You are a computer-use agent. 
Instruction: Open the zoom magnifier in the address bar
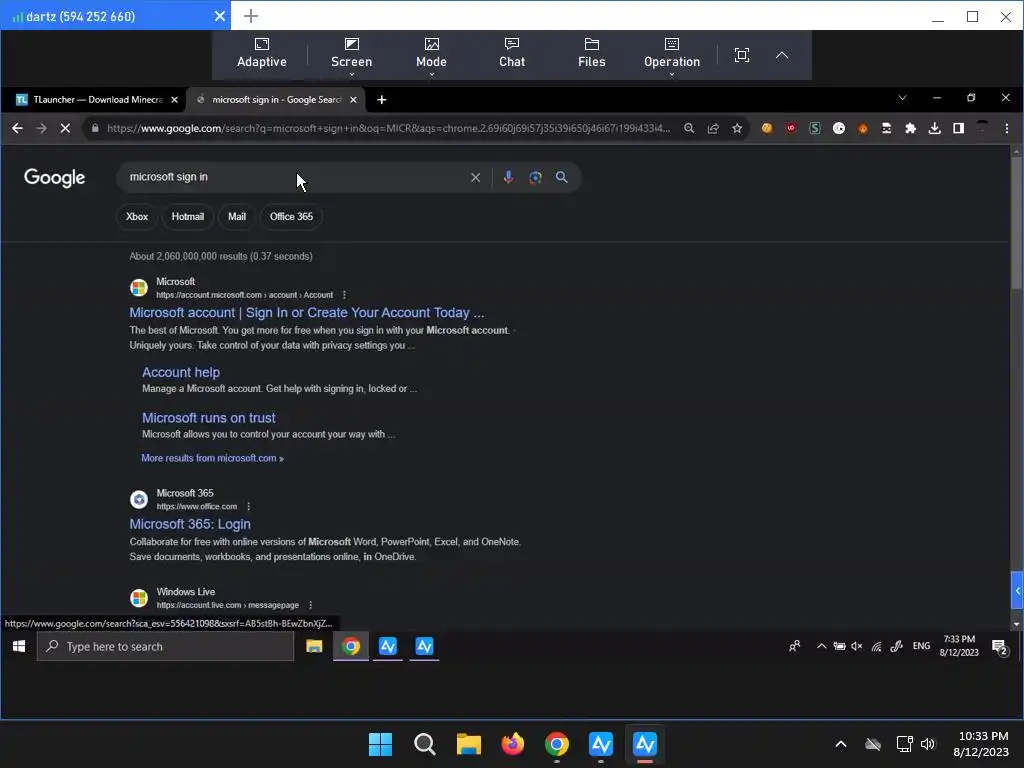689,129
